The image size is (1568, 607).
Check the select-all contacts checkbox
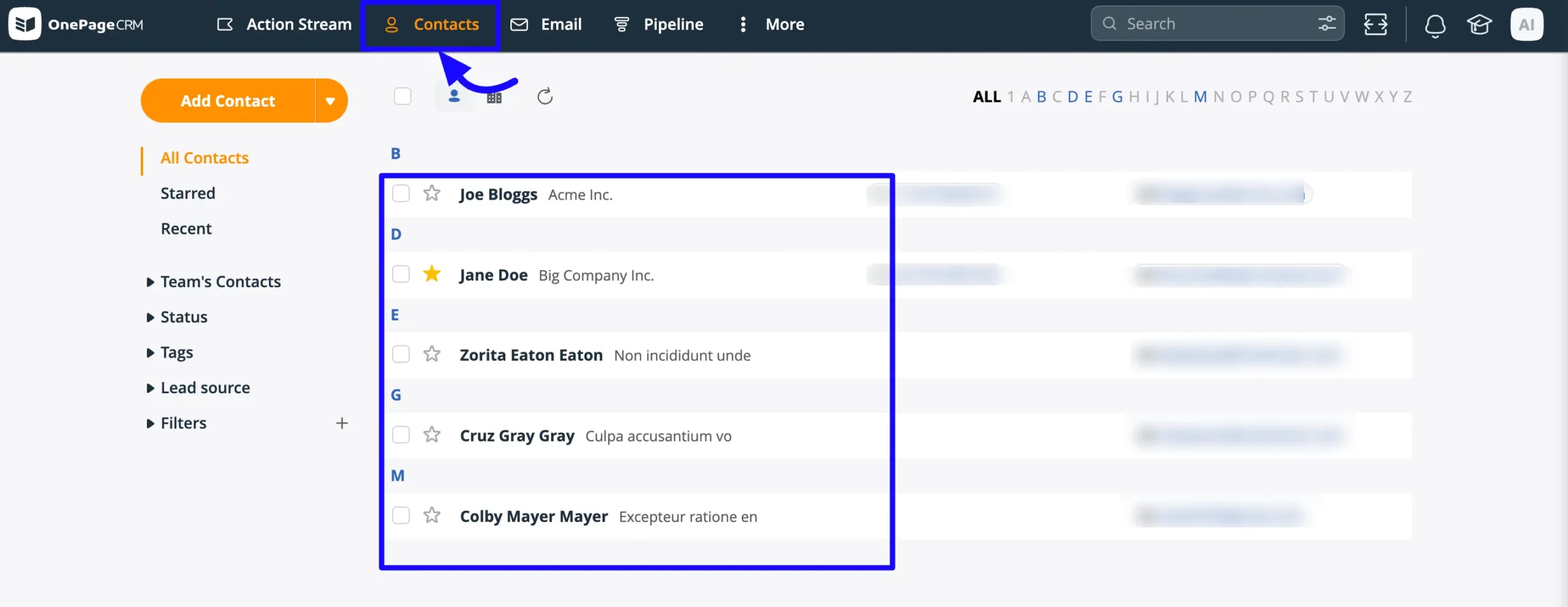click(x=402, y=97)
